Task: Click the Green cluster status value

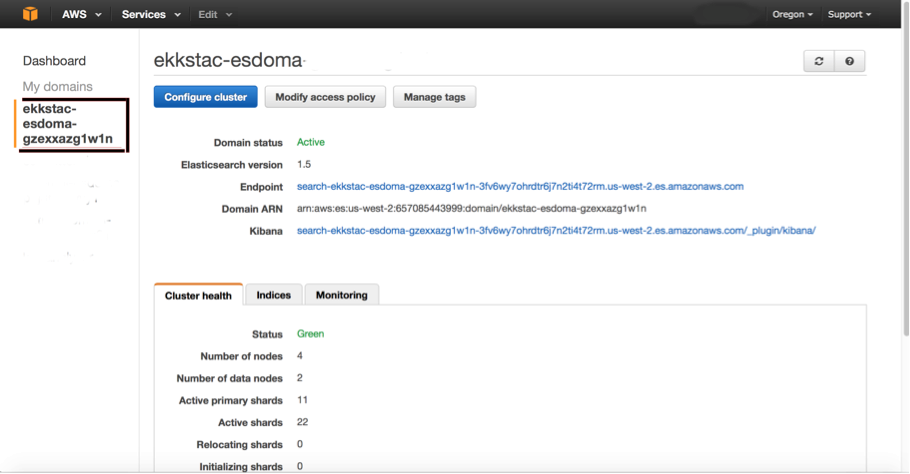Action: coord(310,334)
